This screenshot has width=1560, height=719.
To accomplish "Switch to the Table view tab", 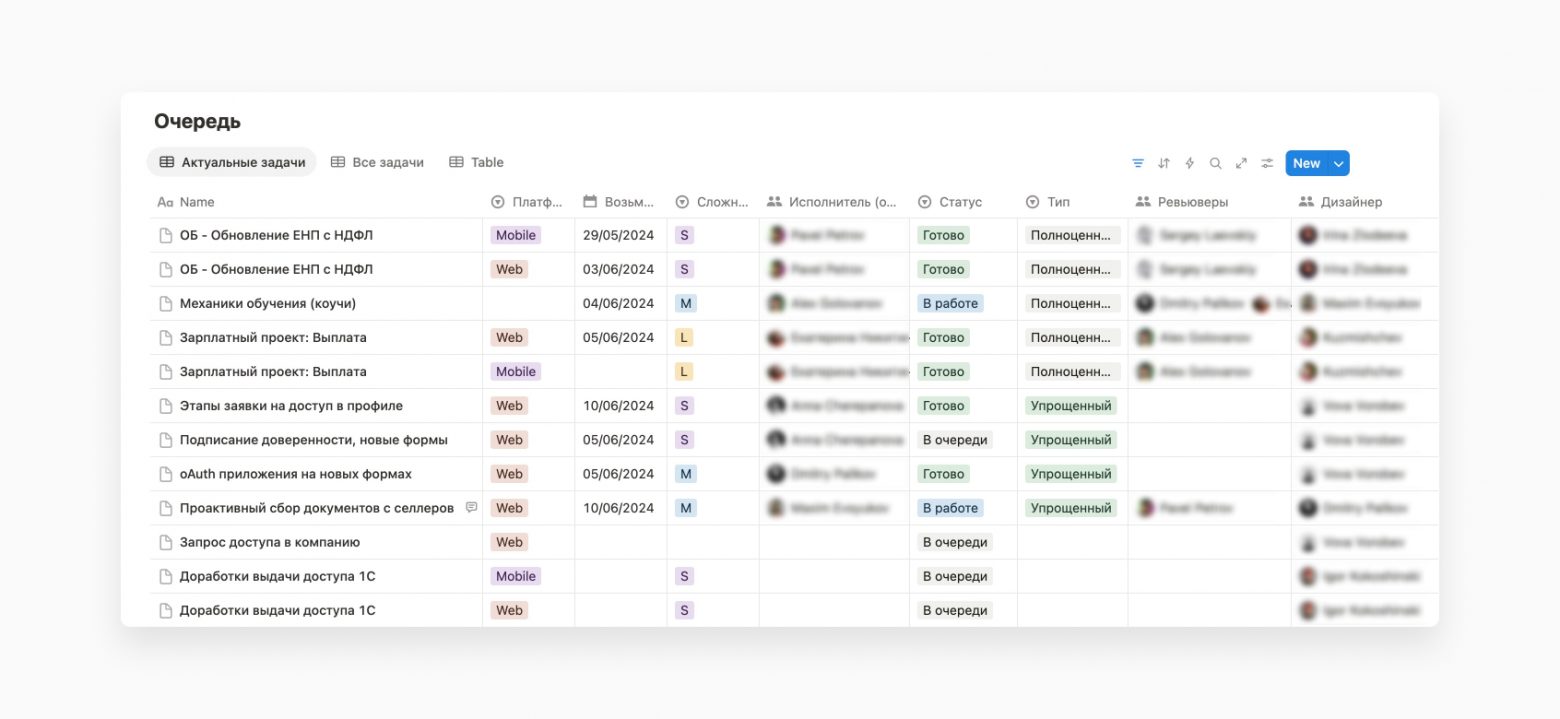I will (476, 162).
